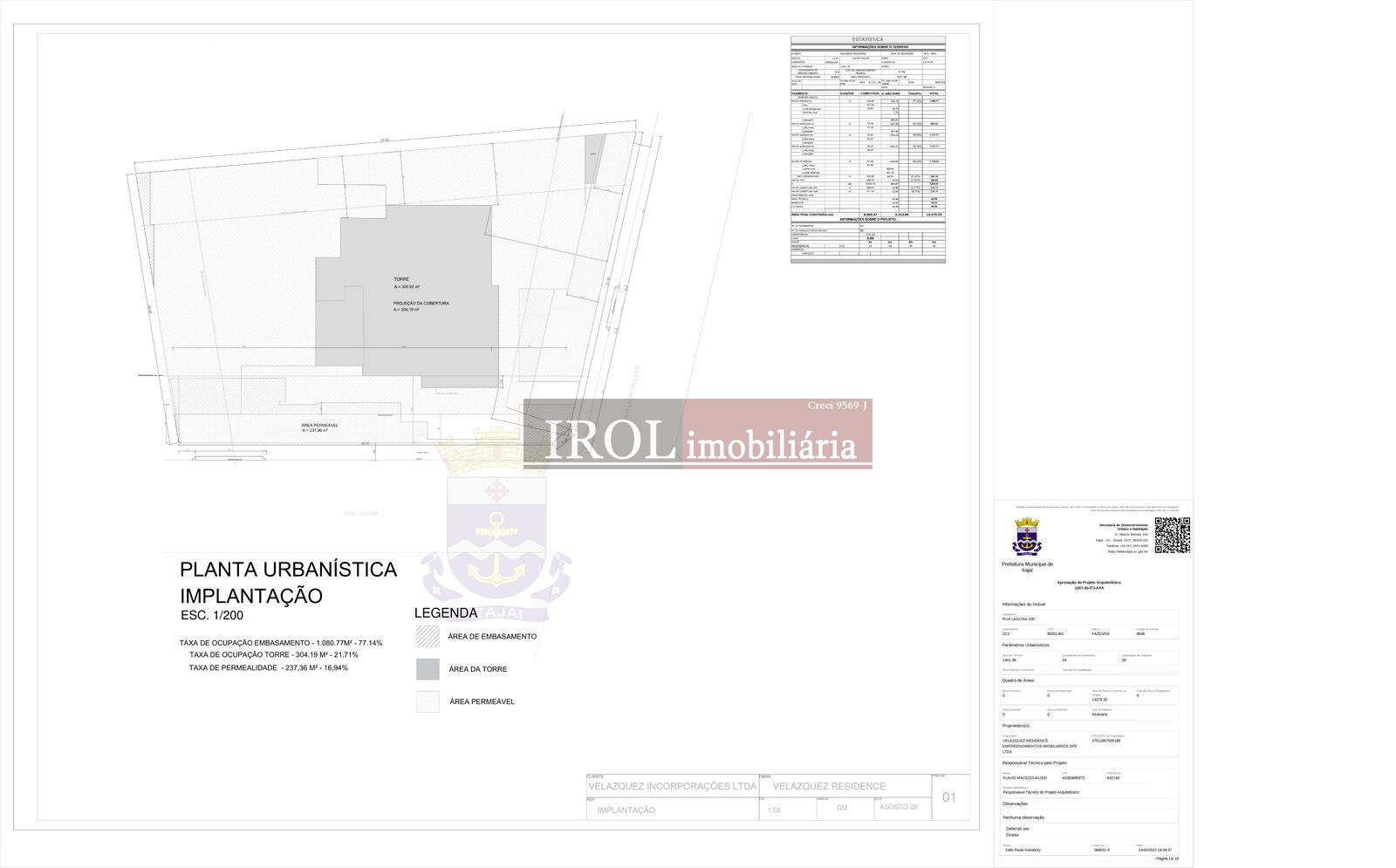Click 'Responsável Técnico pelo Projeto' heading
This screenshot has height=868, width=1396.
(1034, 762)
